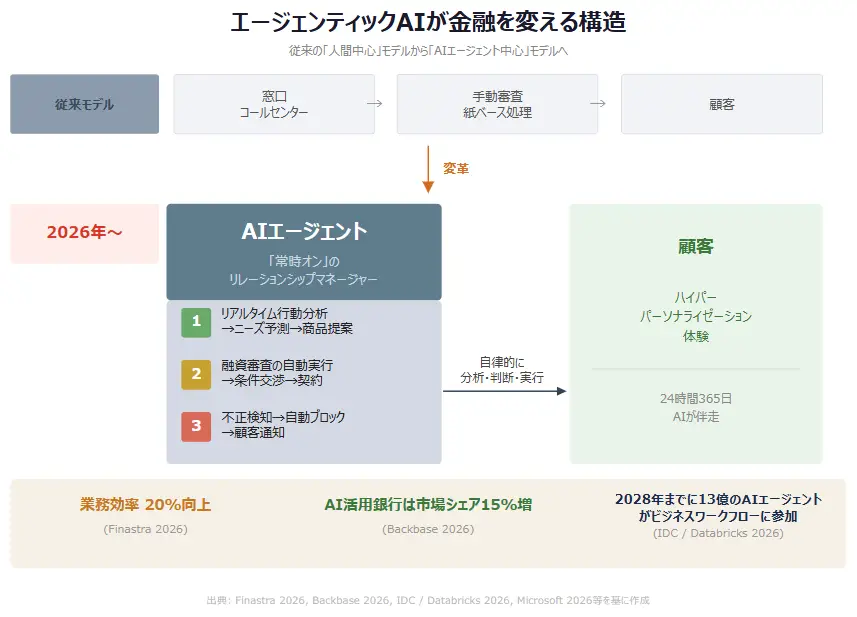Screen dimensions: 857x617
Task: Click the 業務効率 20%向上 statistic
Action: [x=145, y=505]
